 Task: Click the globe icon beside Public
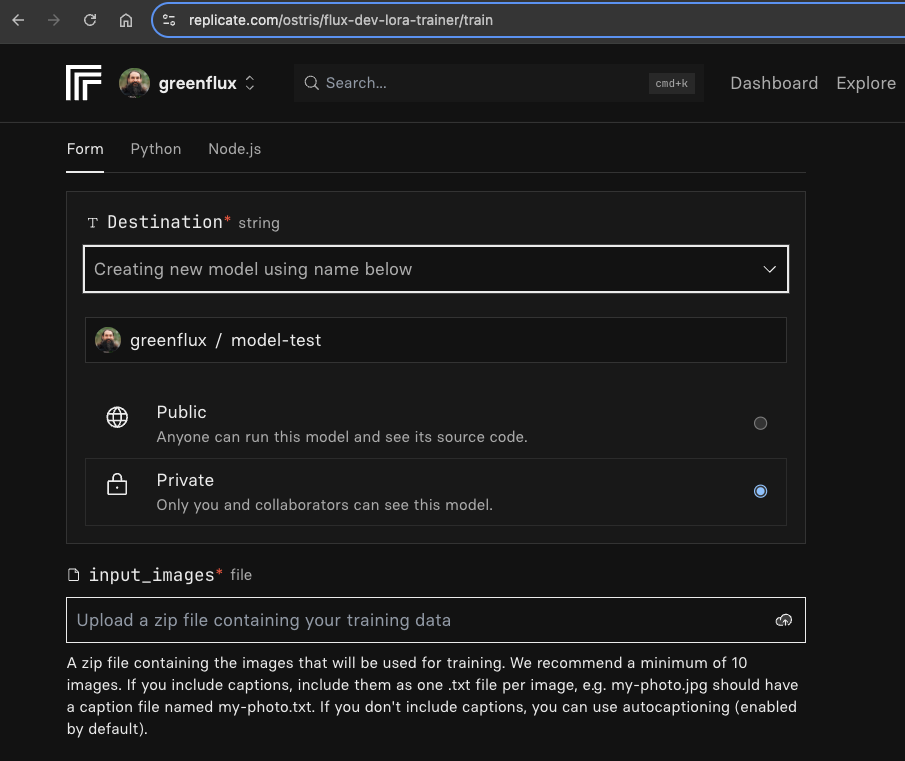[117, 418]
